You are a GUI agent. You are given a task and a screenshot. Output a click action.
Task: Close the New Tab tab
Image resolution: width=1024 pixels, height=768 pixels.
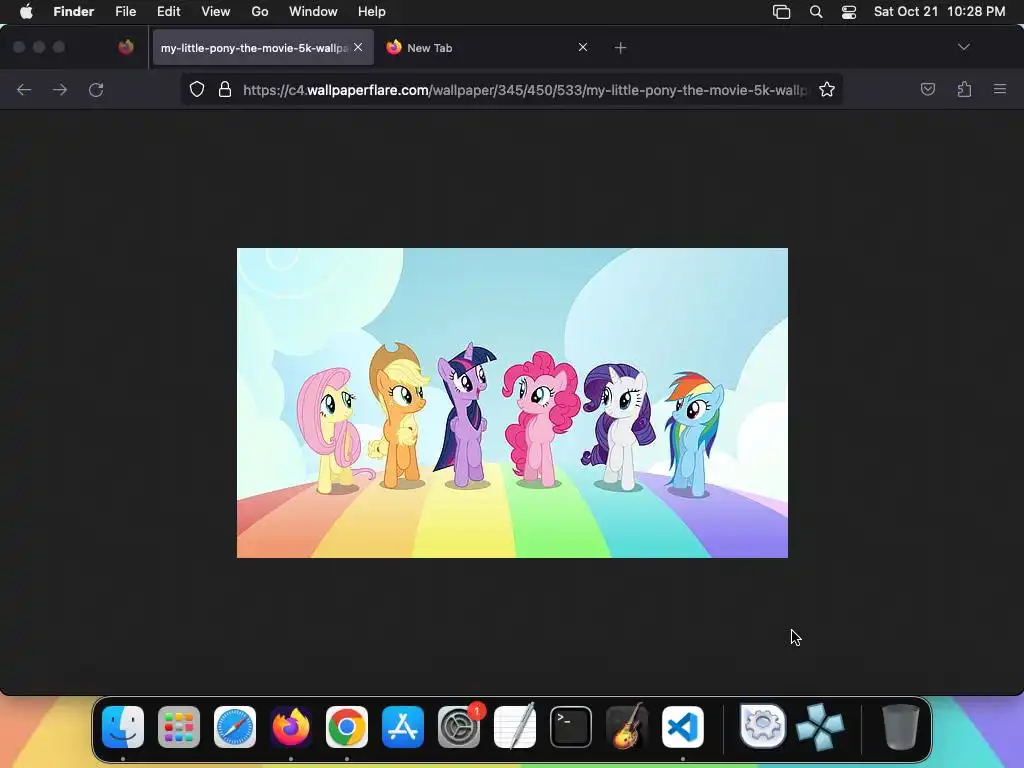[x=583, y=47]
